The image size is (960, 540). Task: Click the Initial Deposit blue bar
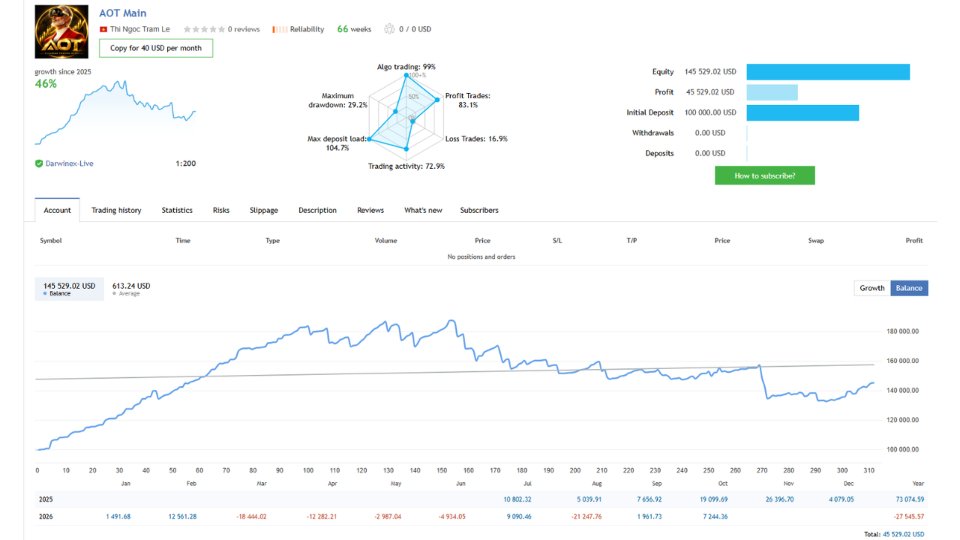click(803, 113)
